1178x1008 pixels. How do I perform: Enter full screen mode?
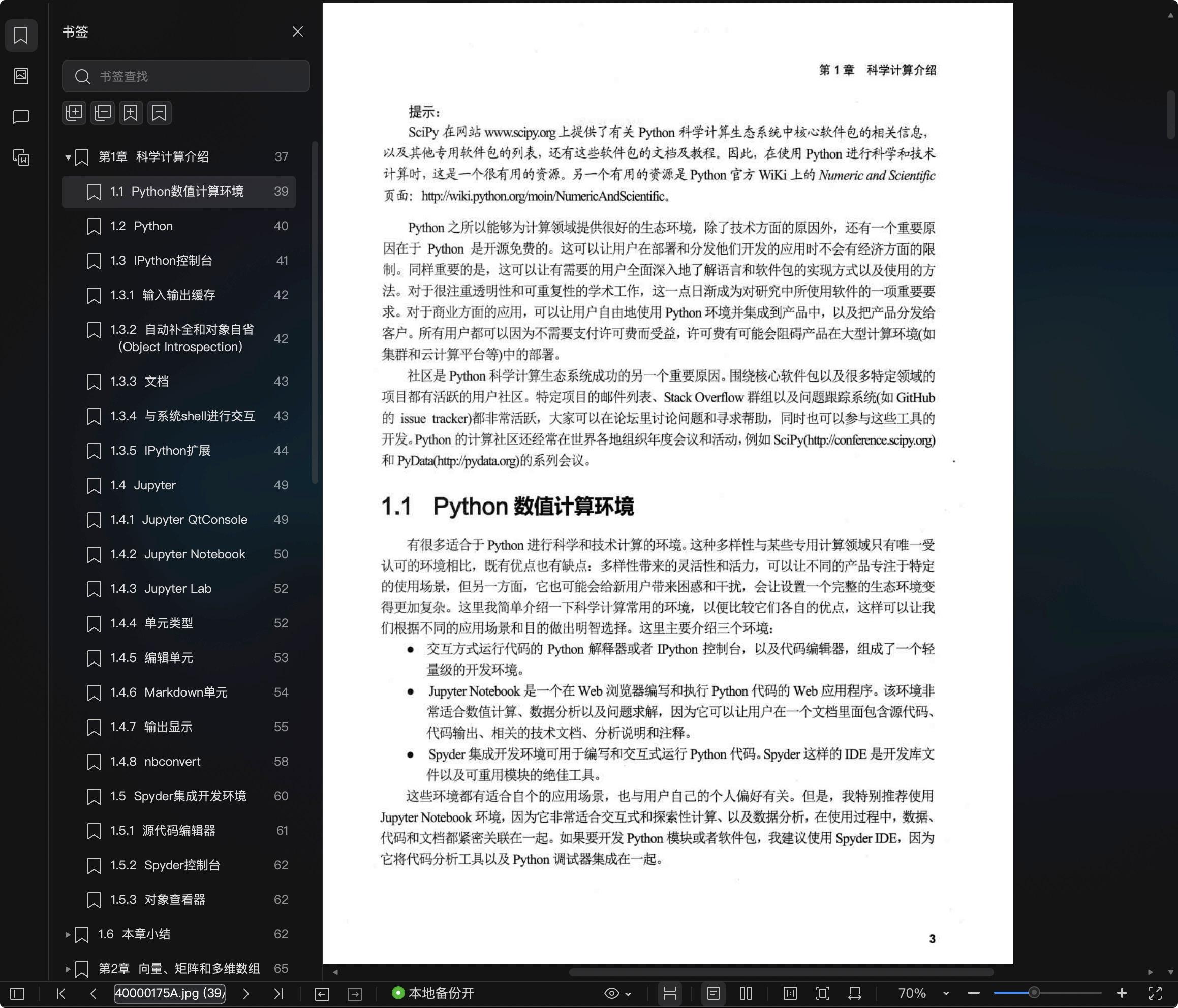[x=1155, y=993]
